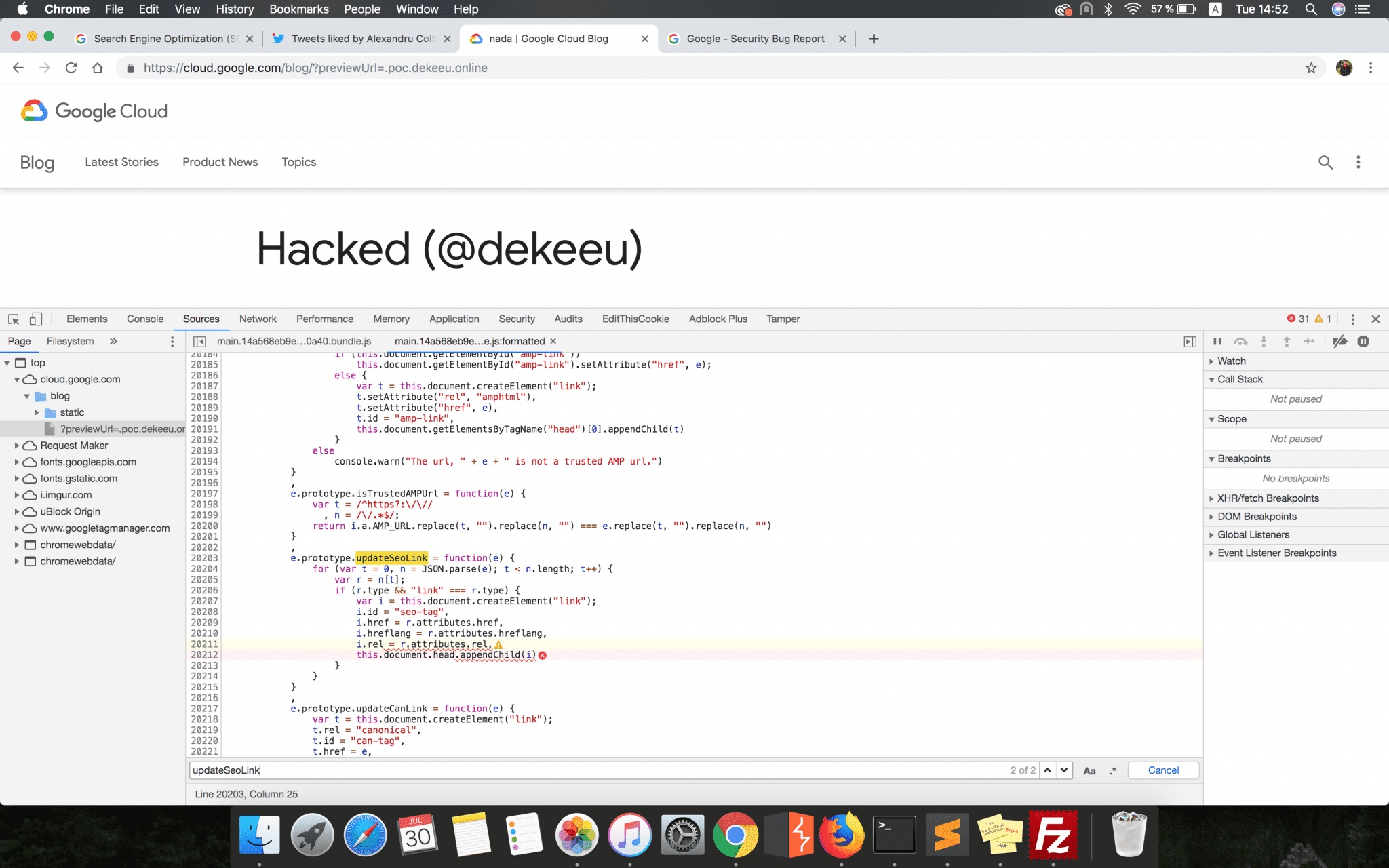Open DevTools customize three-dot menu
Viewport: 1389px width, 868px height.
pyautogui.click(x=1352, y=319)
